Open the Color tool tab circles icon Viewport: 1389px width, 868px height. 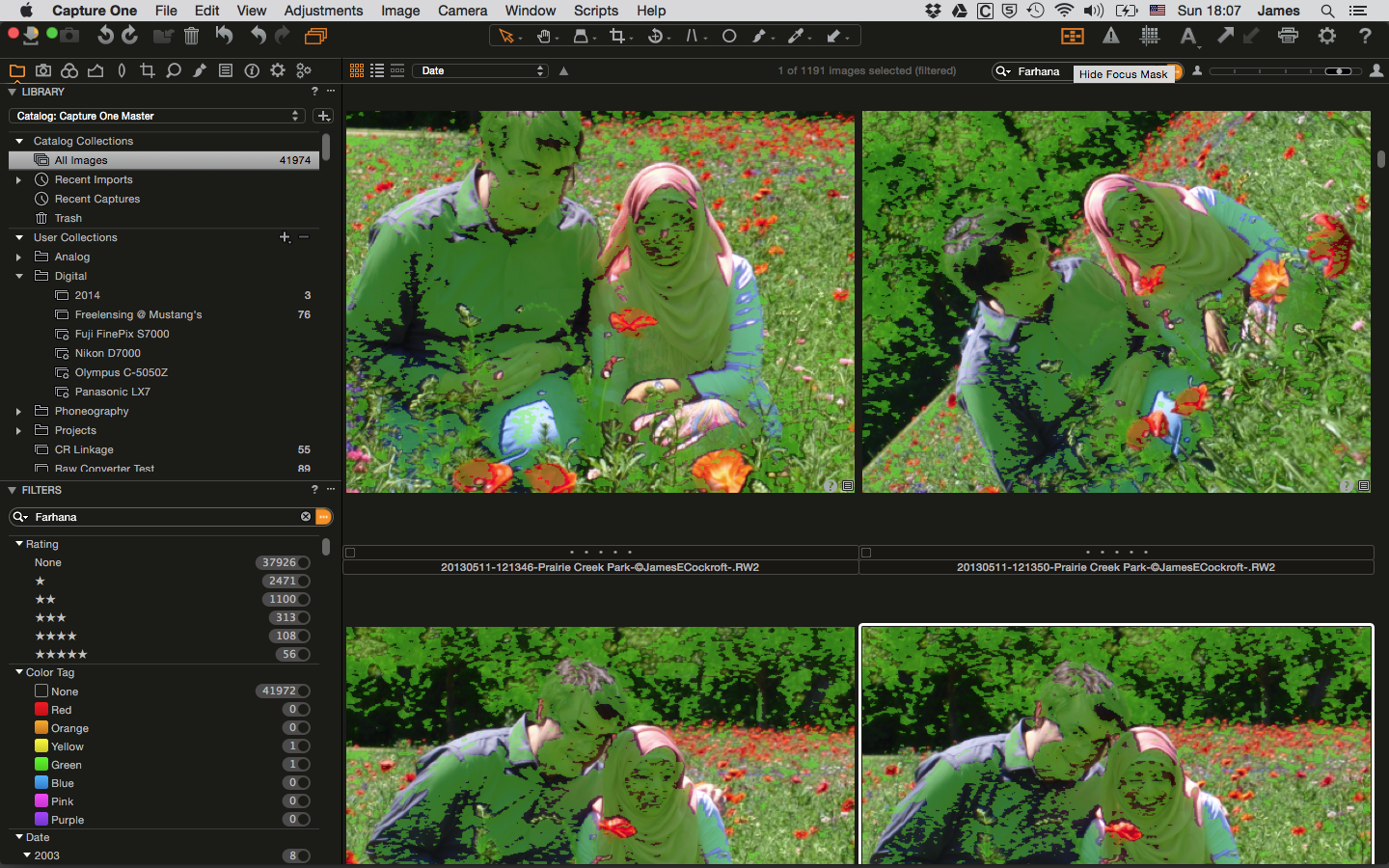[x=69, y=70]
